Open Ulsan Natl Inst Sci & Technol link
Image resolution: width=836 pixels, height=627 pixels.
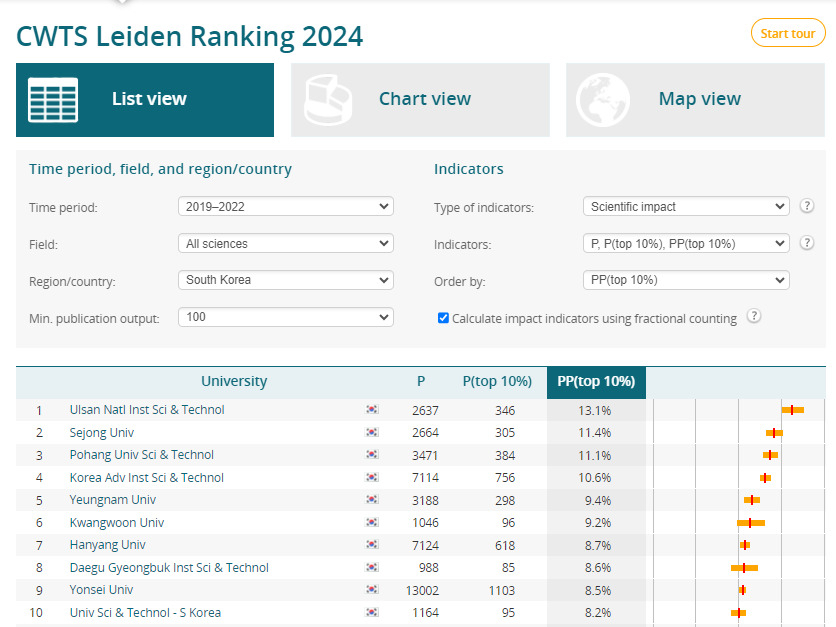tap(147, 409)
